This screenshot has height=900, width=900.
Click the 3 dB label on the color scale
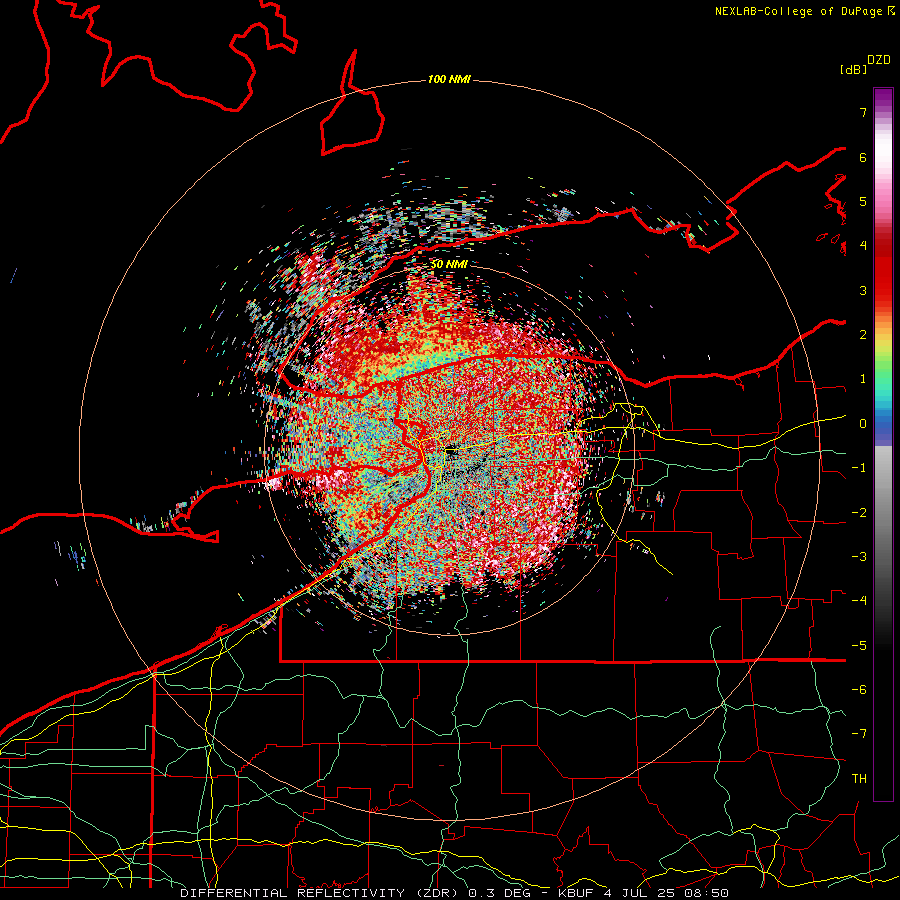863,290
